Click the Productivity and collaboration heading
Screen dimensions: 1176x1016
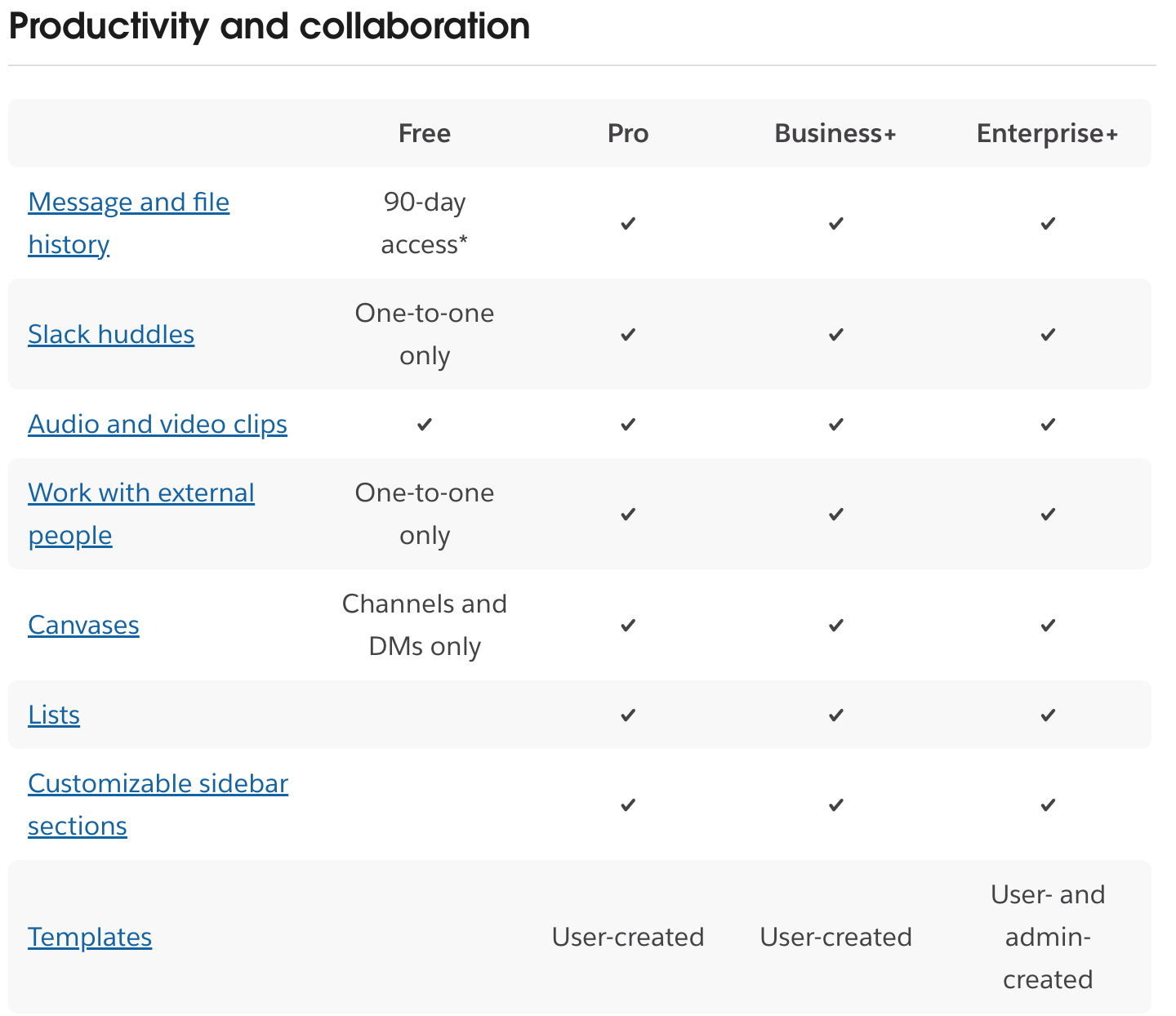pos(269,26)
